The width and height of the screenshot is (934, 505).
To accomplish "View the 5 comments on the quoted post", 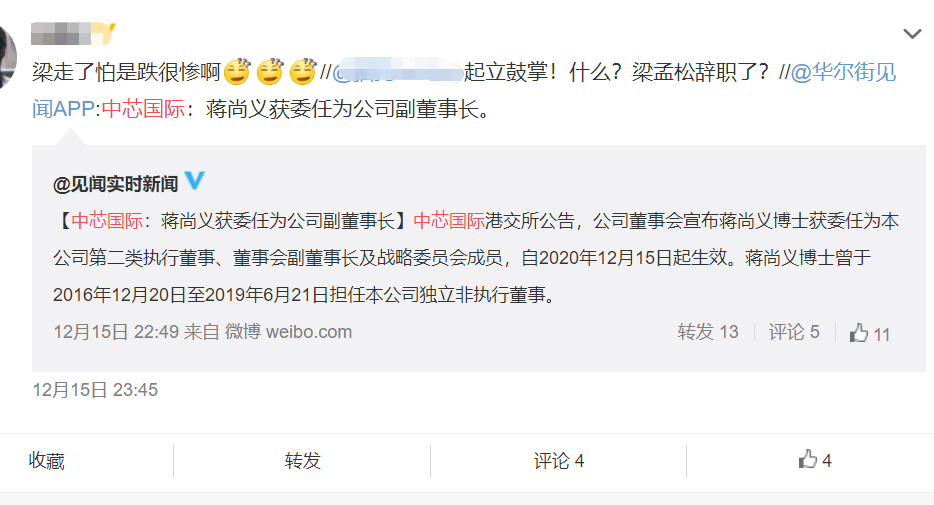I will pos(794,332).
